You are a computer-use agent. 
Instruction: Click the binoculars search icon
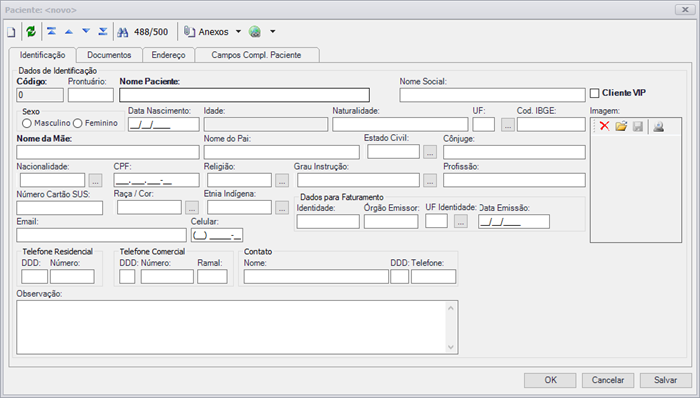point(123,32)
